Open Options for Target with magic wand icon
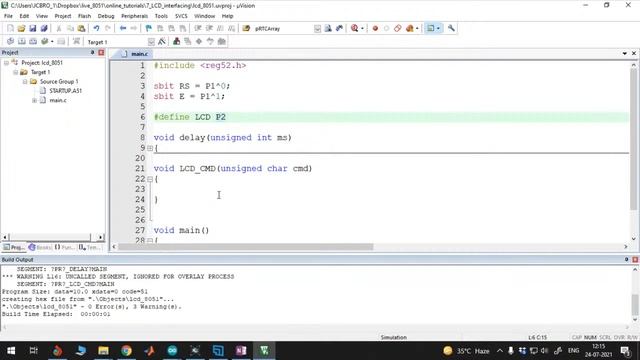Screen dimensions: 640x360 pyautogui.click(x=162, y=41)
